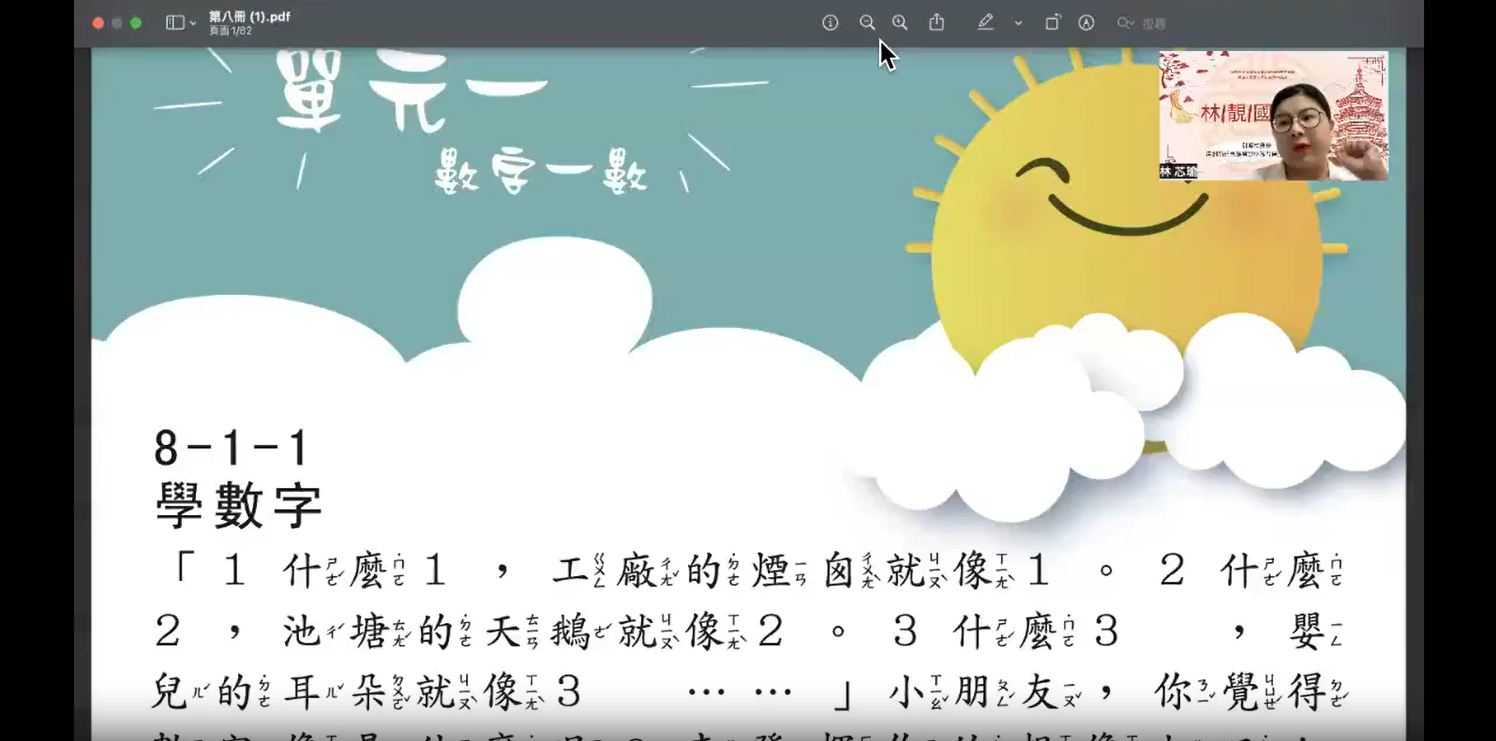
Task: Expand the sidebar view options chevron
Action: [x=193, y=23]
